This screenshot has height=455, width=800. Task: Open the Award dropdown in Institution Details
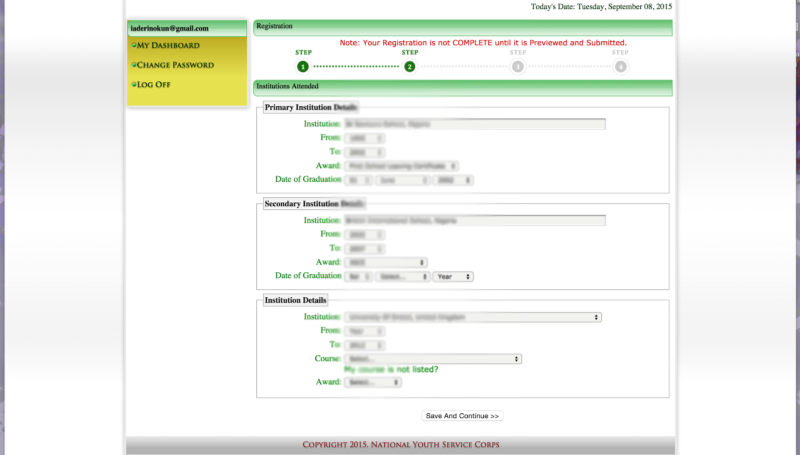click(372, 382)
